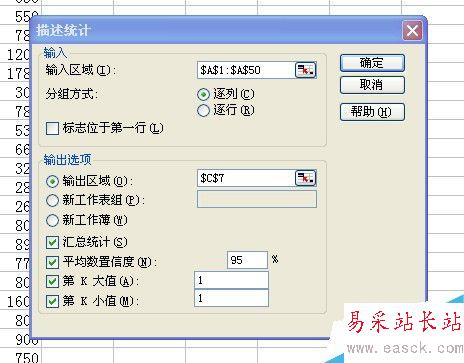This screenshot has height=363, width=464.
Task: Select 新工作薄 (W) radio option
Action: click(52, 220)
